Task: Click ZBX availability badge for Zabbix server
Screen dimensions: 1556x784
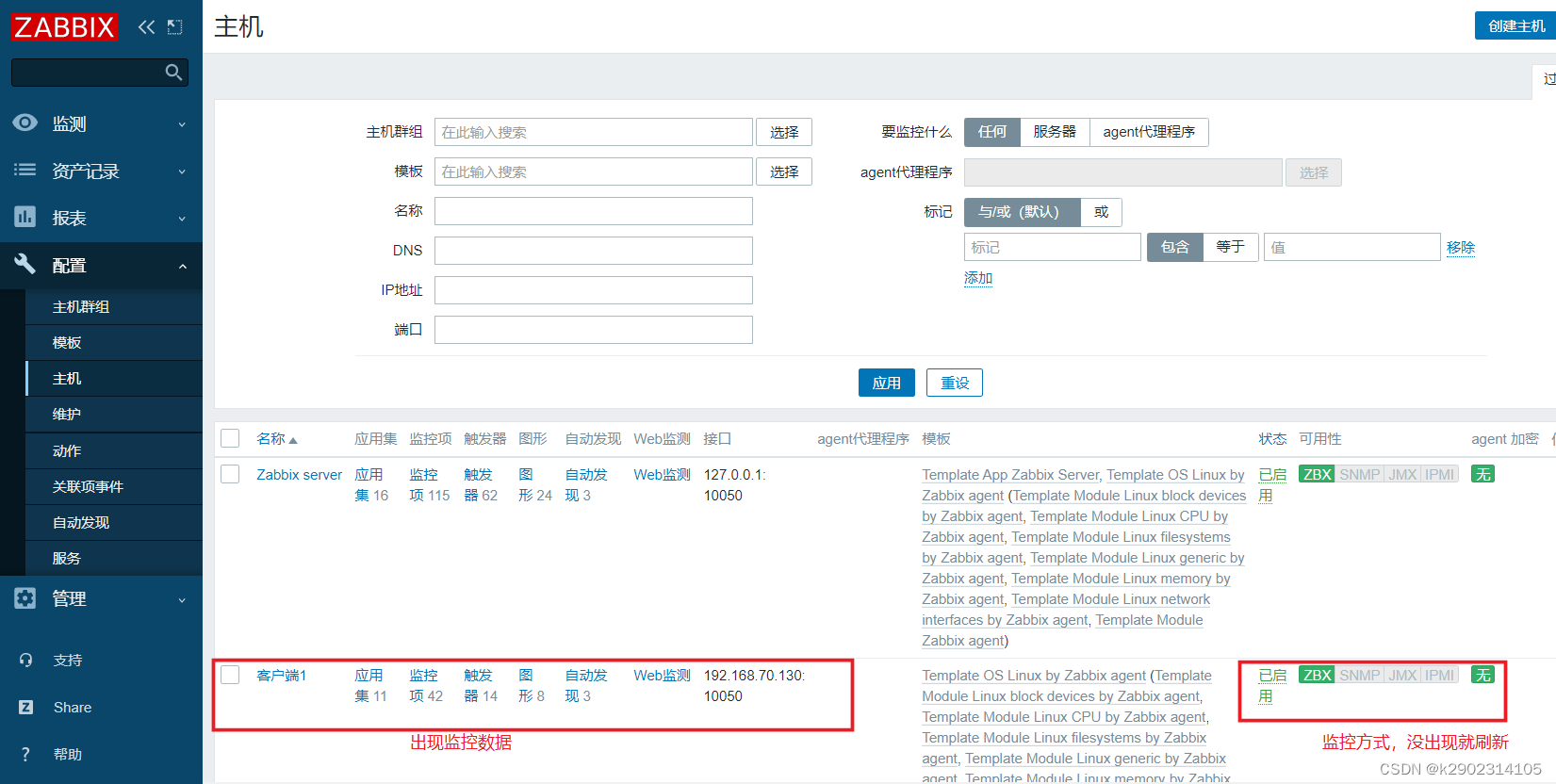Action: (x=1317, y=474)
